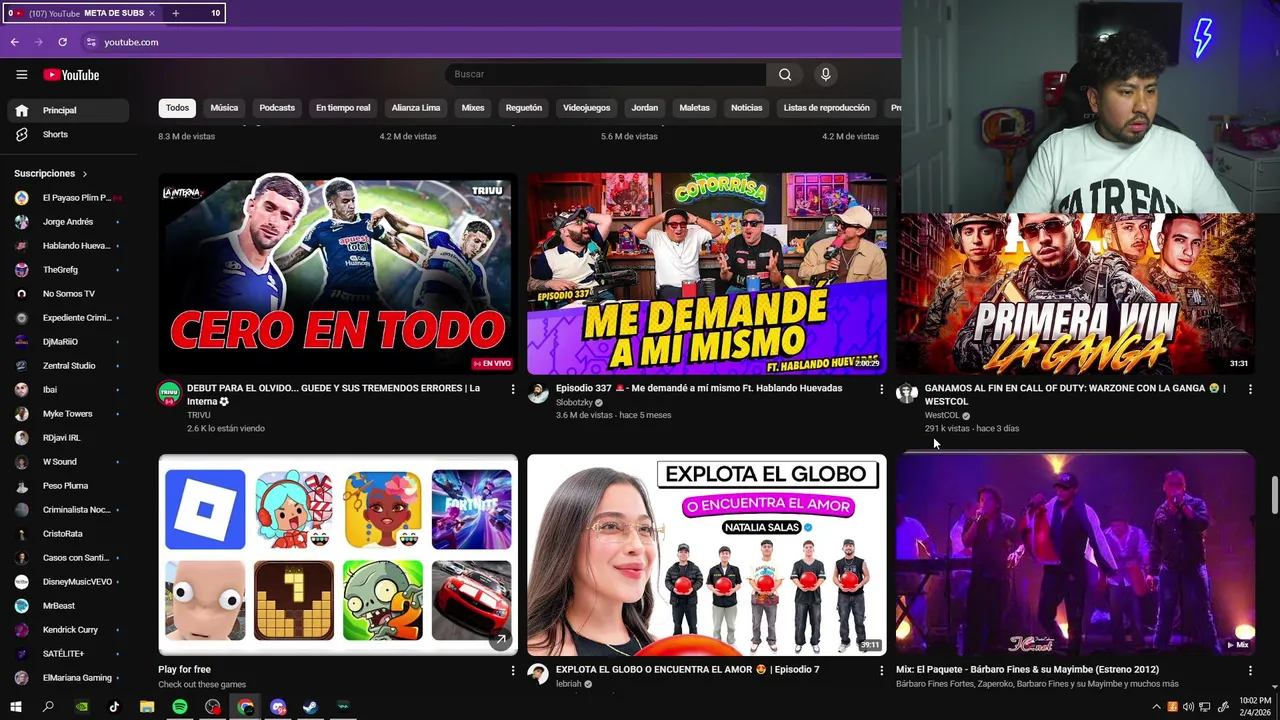This screenshot has height=720, width=1280.
Task: Open Spotify from the taskbar
Action: point(180,707)
